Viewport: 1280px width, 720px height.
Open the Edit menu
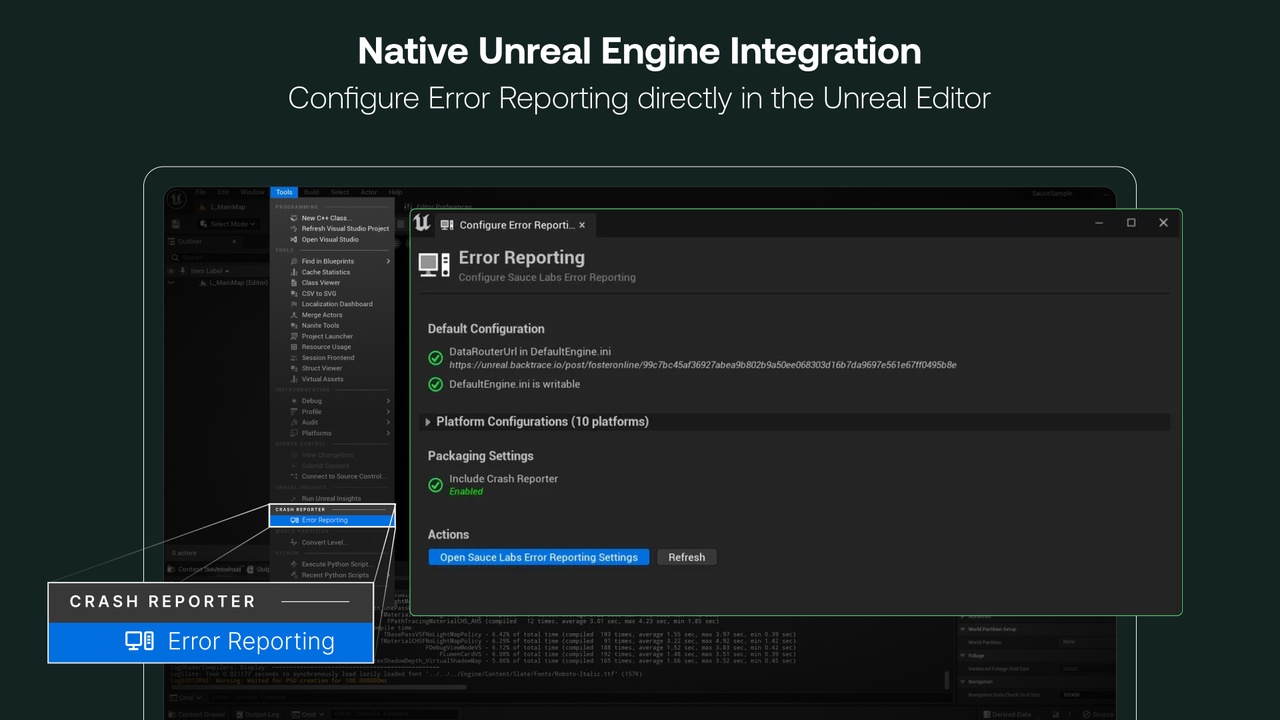pyautogui.click(x=223, y=192)
